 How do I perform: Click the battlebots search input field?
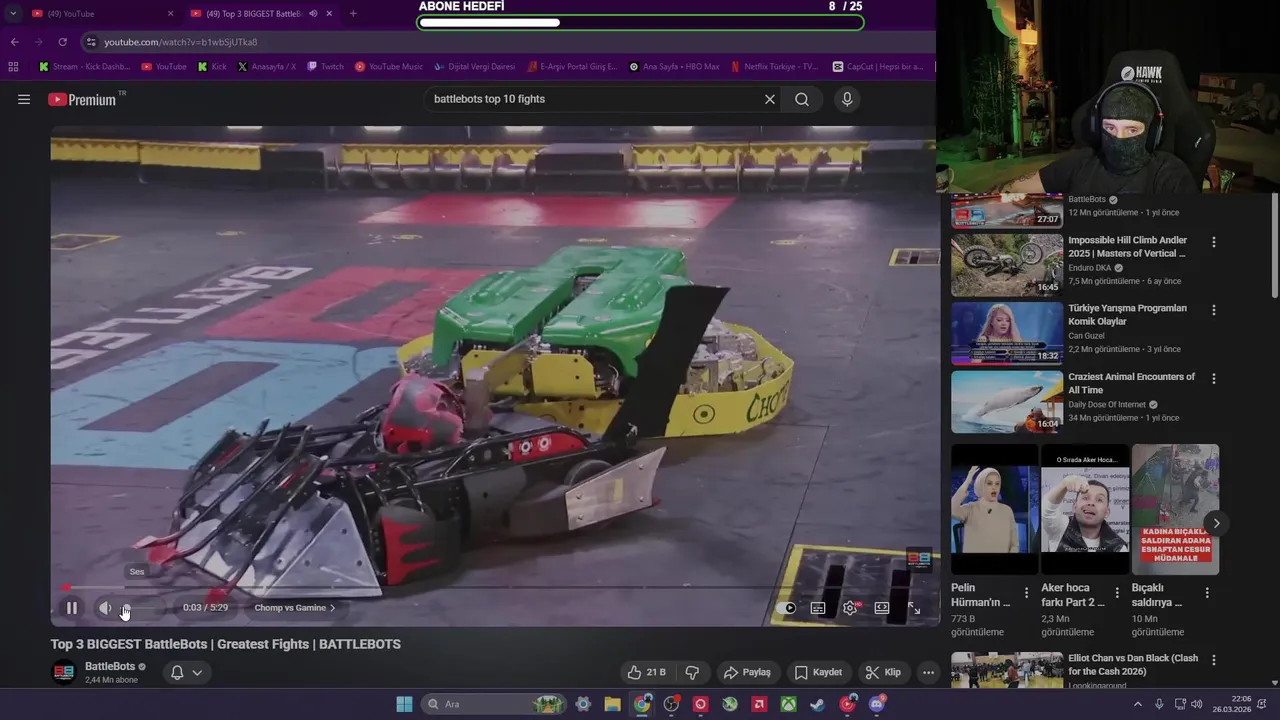pyautogui.click(x=593, y=99)
